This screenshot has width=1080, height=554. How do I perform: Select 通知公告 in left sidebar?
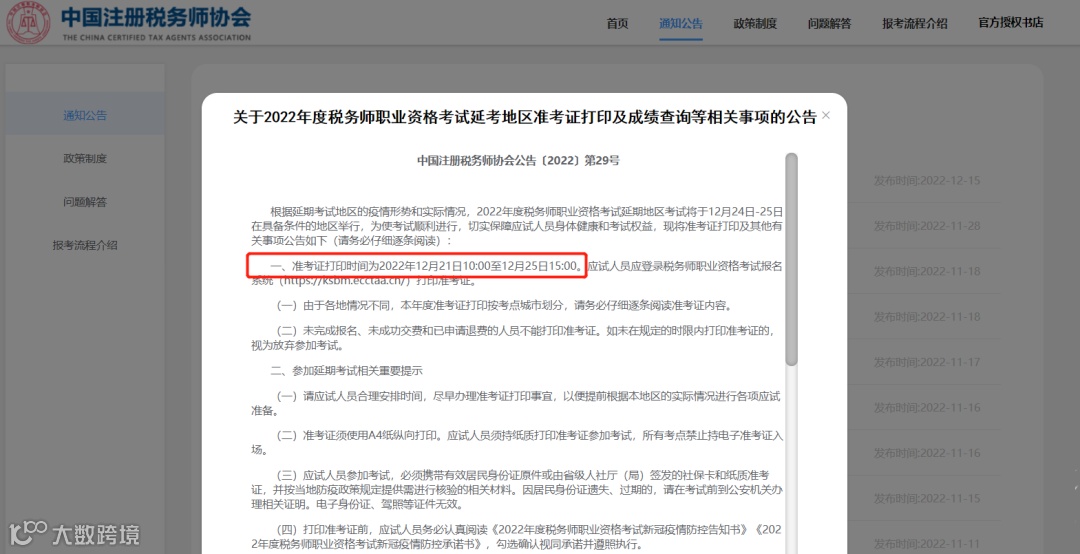pyautogui.click(x=85, y=115)
